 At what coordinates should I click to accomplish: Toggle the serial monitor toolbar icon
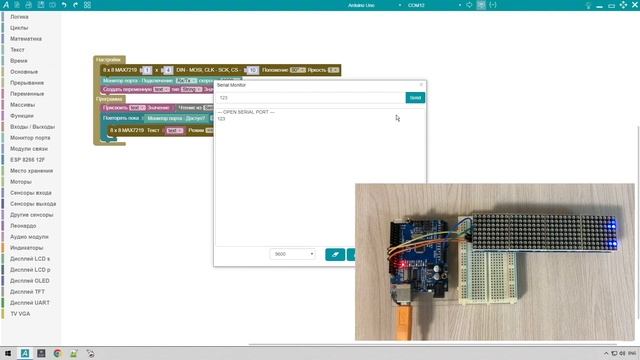tap(481, 5)
